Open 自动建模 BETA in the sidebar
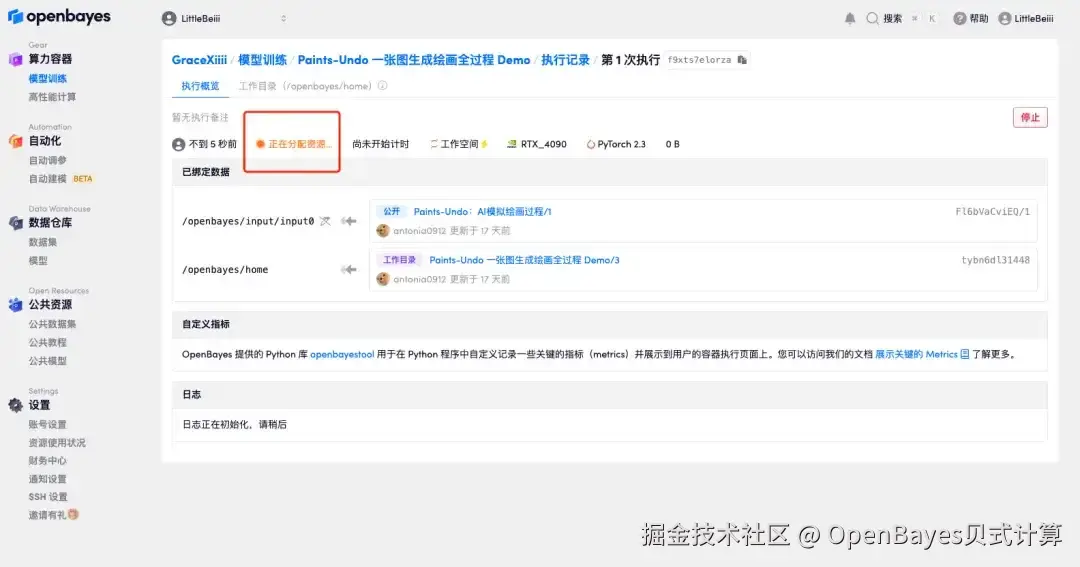Viewport: 1080px width, 567px height. [61, 178]
